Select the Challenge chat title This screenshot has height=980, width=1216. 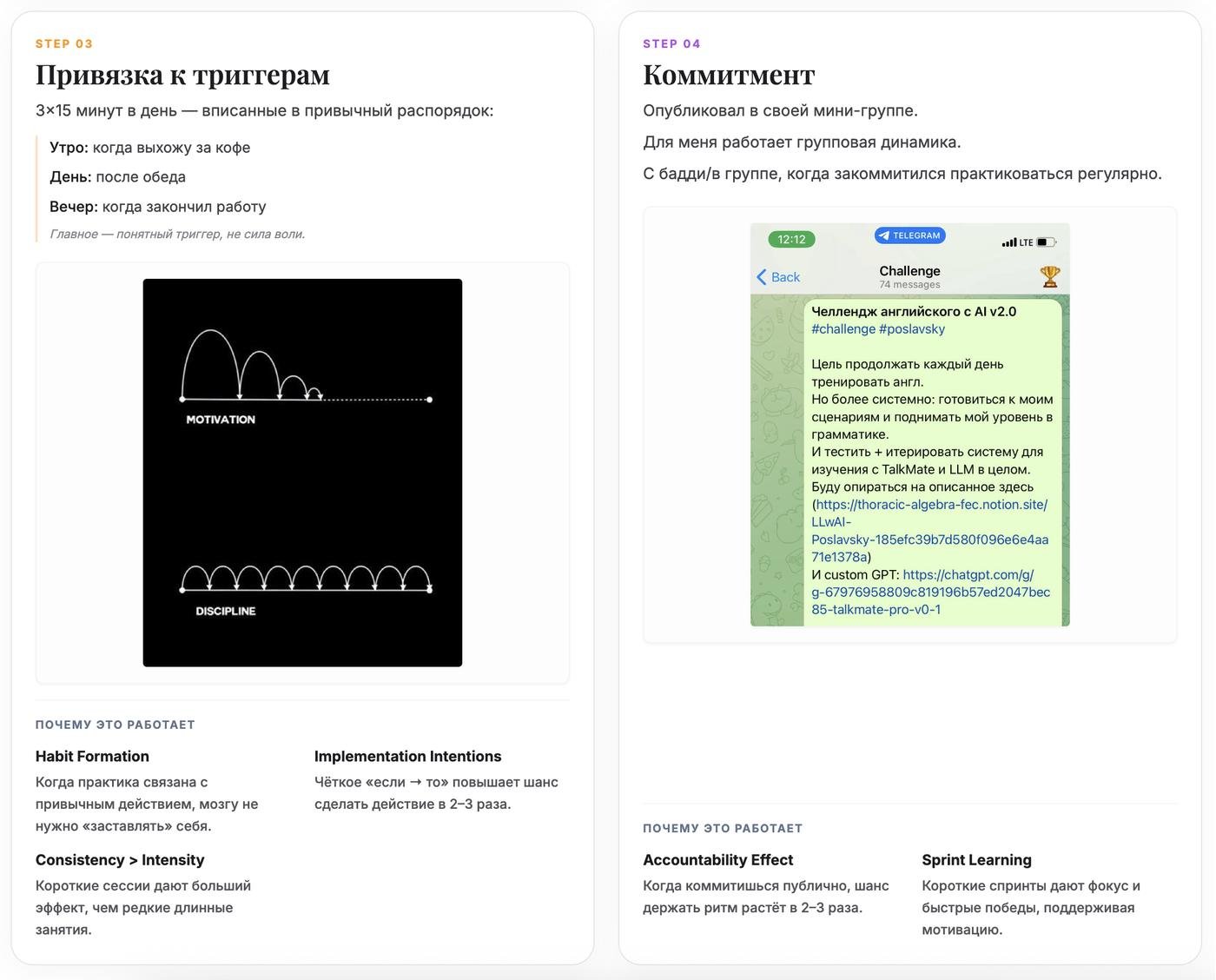[x=909, y=270]
